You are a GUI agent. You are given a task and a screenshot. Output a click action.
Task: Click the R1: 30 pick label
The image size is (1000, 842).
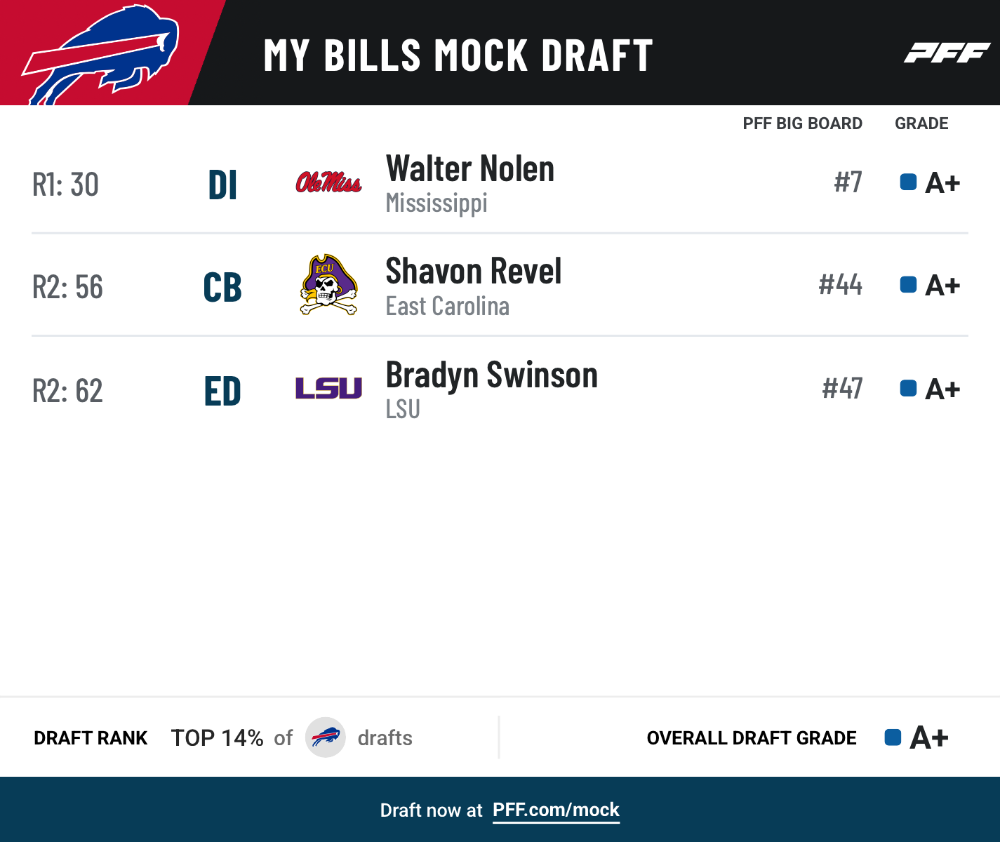[66, 185]
